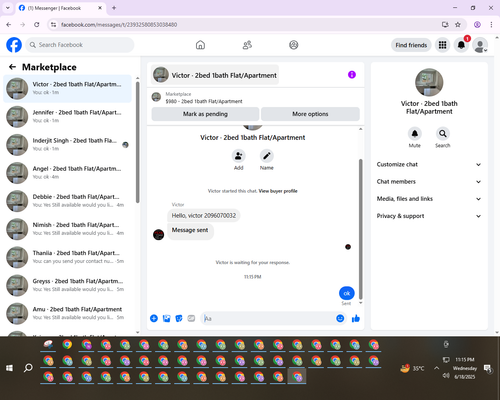Choose a sticker icon in composer

[179, 318]
